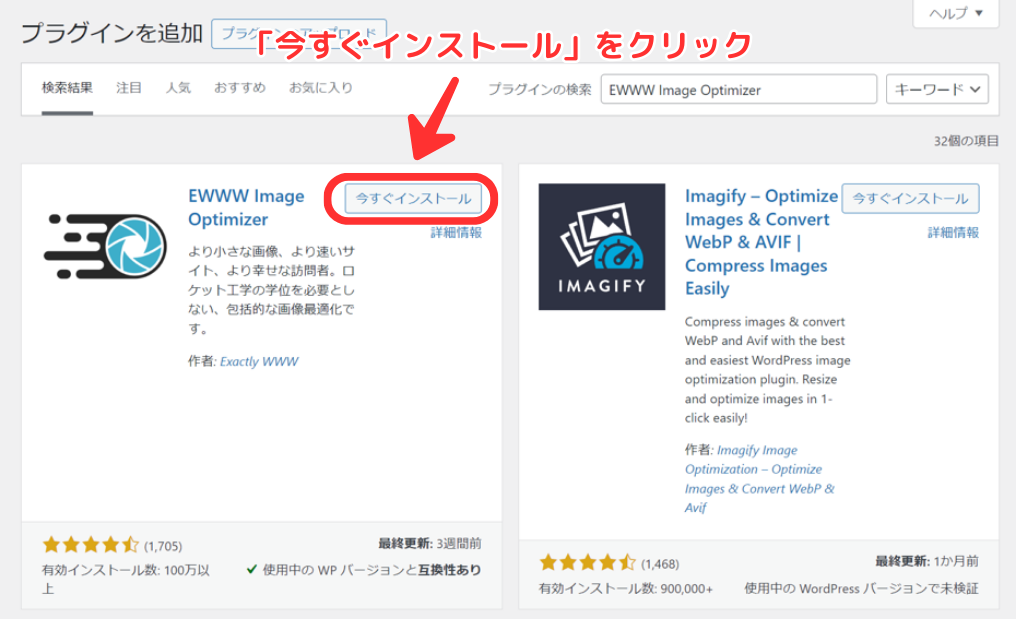Switch to the 検索結果 tab
The height and width of the screenshot is (620, 1017).
coord(67,88)
